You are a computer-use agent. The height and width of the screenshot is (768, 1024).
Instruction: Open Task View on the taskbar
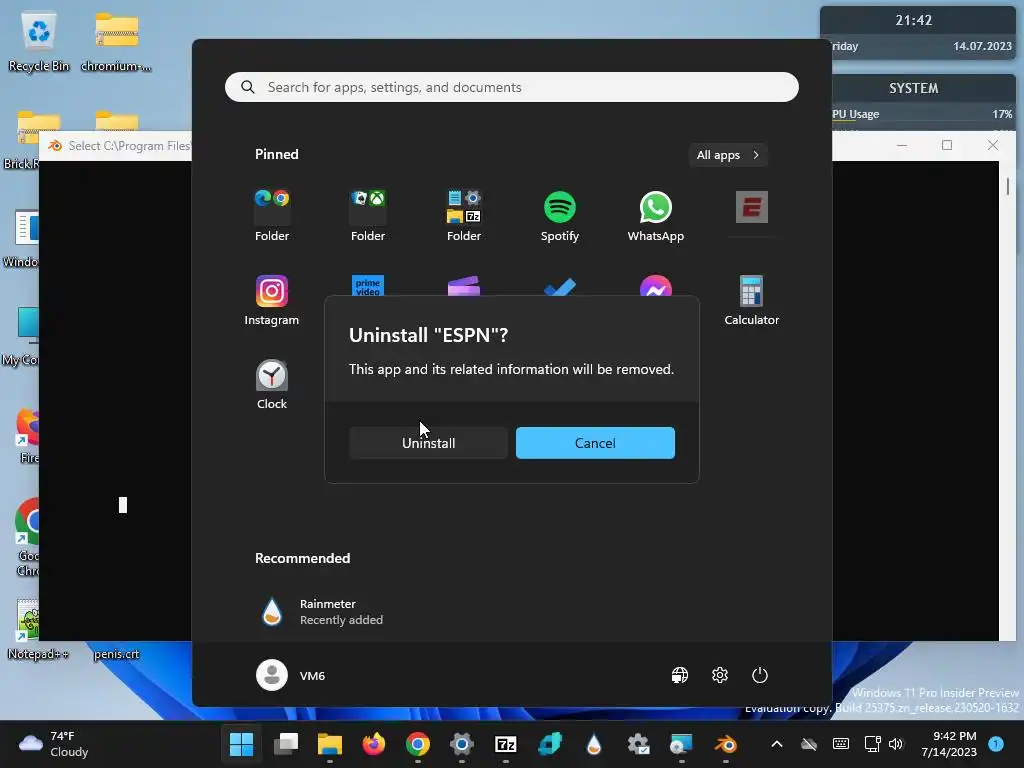(x=285, y=744)
